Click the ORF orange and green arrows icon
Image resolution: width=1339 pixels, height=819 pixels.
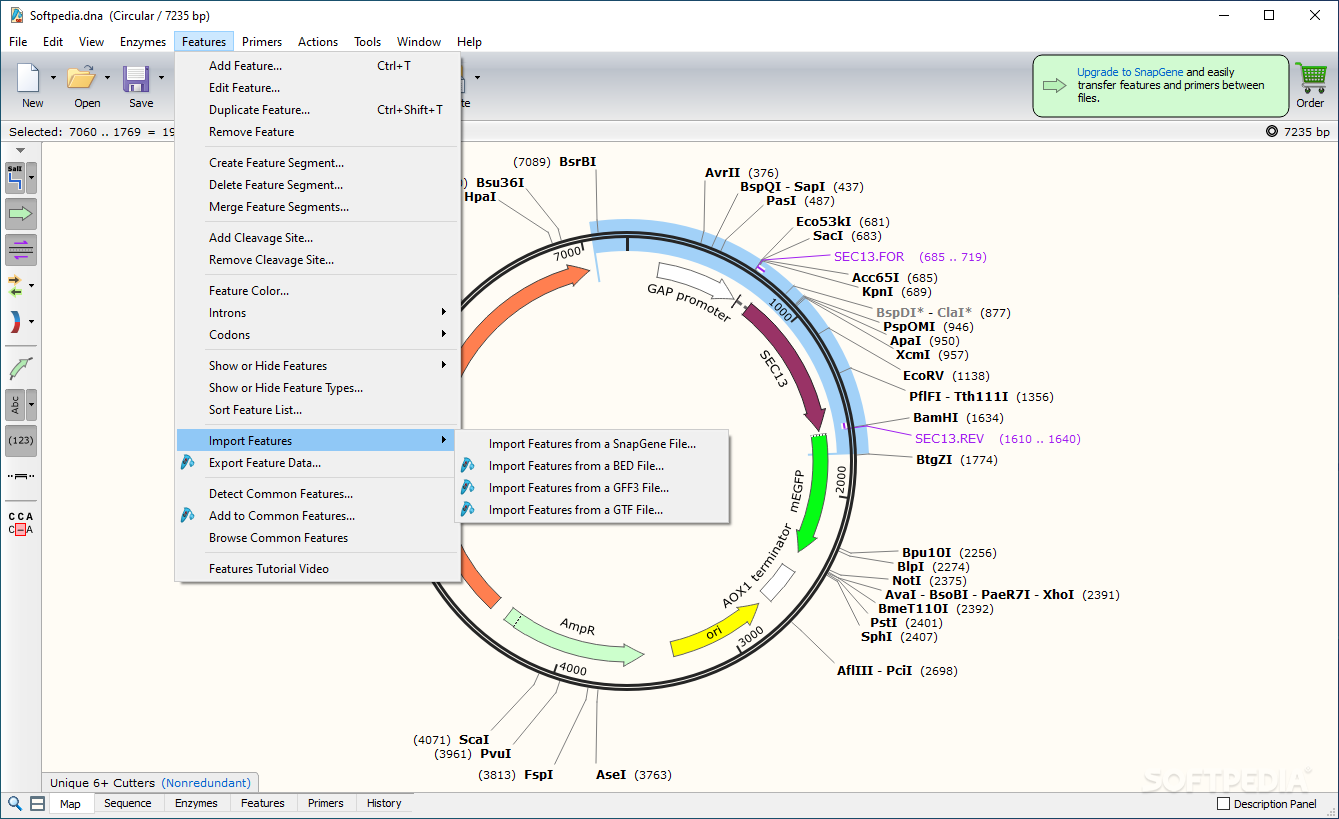pyautogui.click(x=15, y=286)
